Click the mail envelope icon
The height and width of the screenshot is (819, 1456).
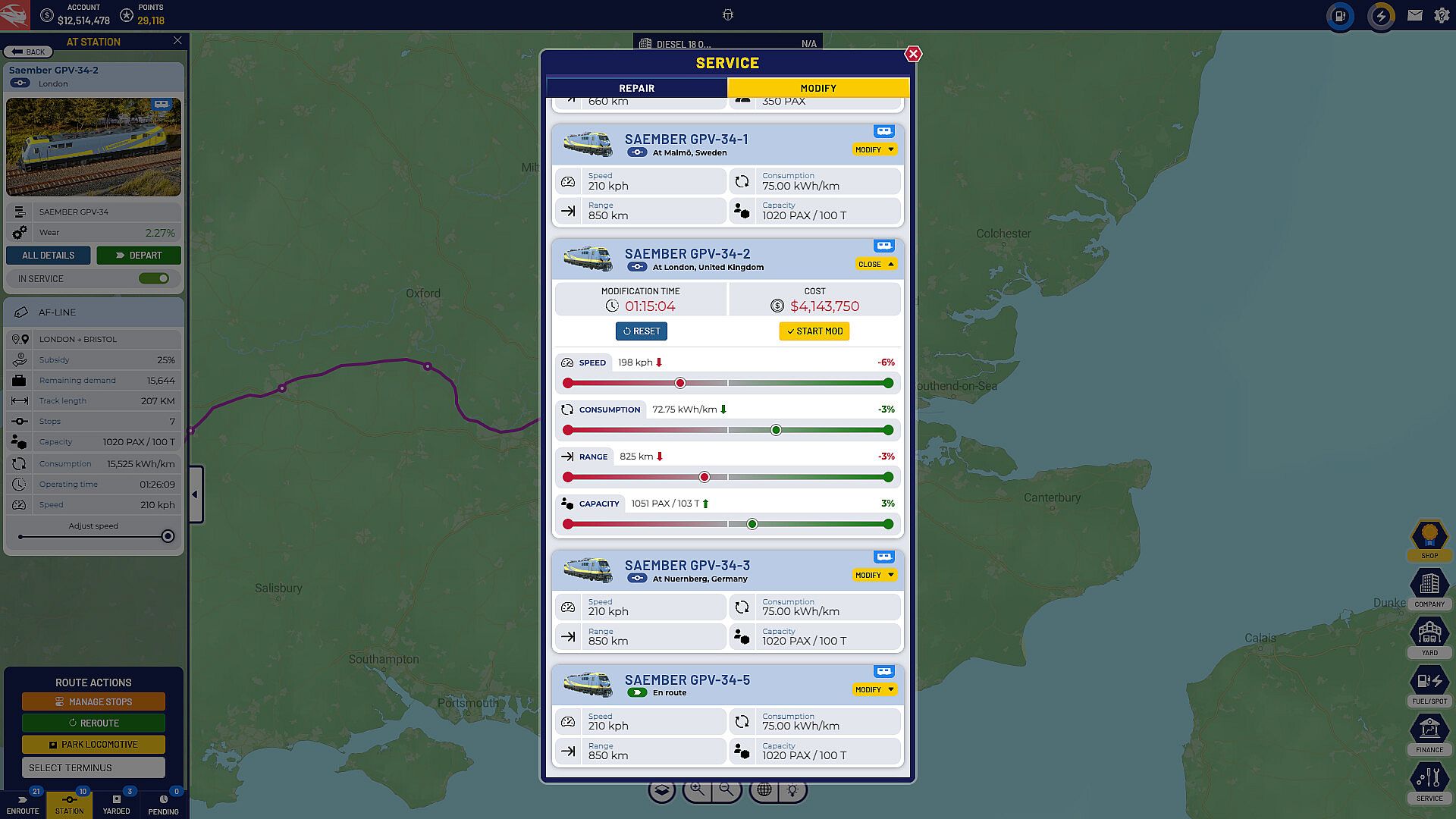(x=1414, y=15)
